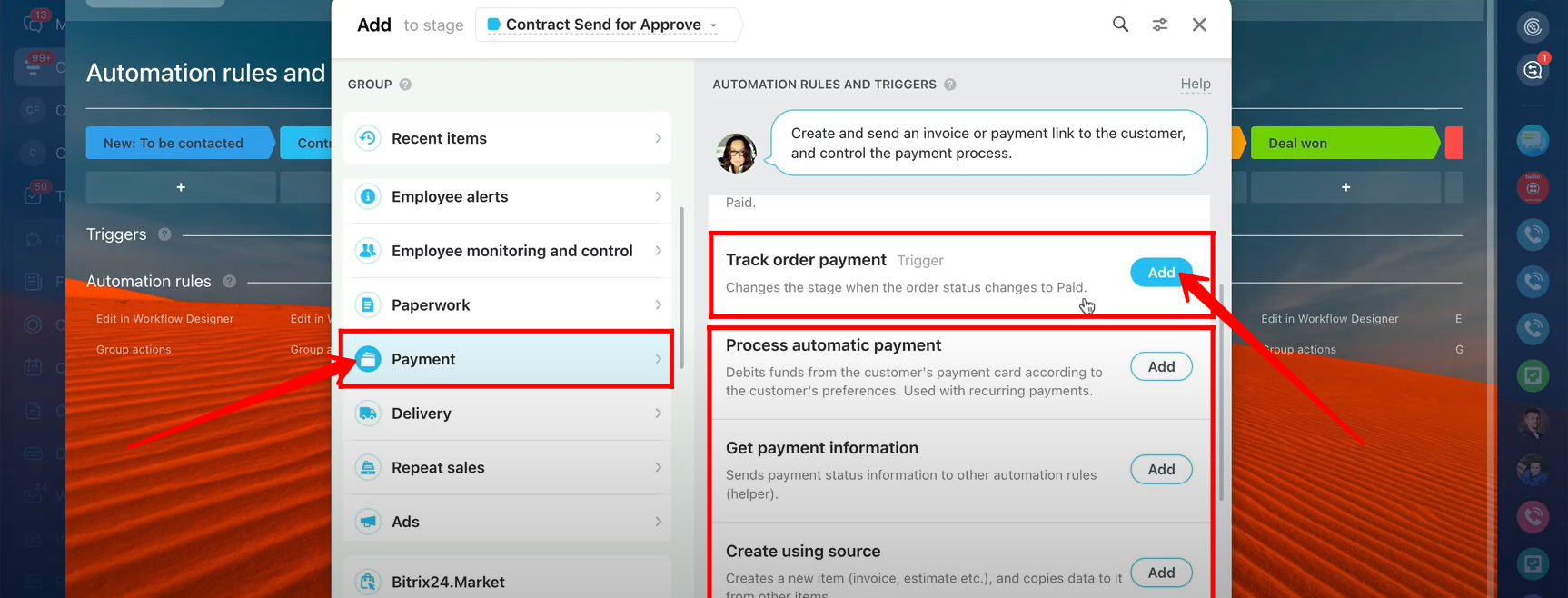Click help question mark next to GROUP
This screenshot has height=598, width=1568.
405,85
